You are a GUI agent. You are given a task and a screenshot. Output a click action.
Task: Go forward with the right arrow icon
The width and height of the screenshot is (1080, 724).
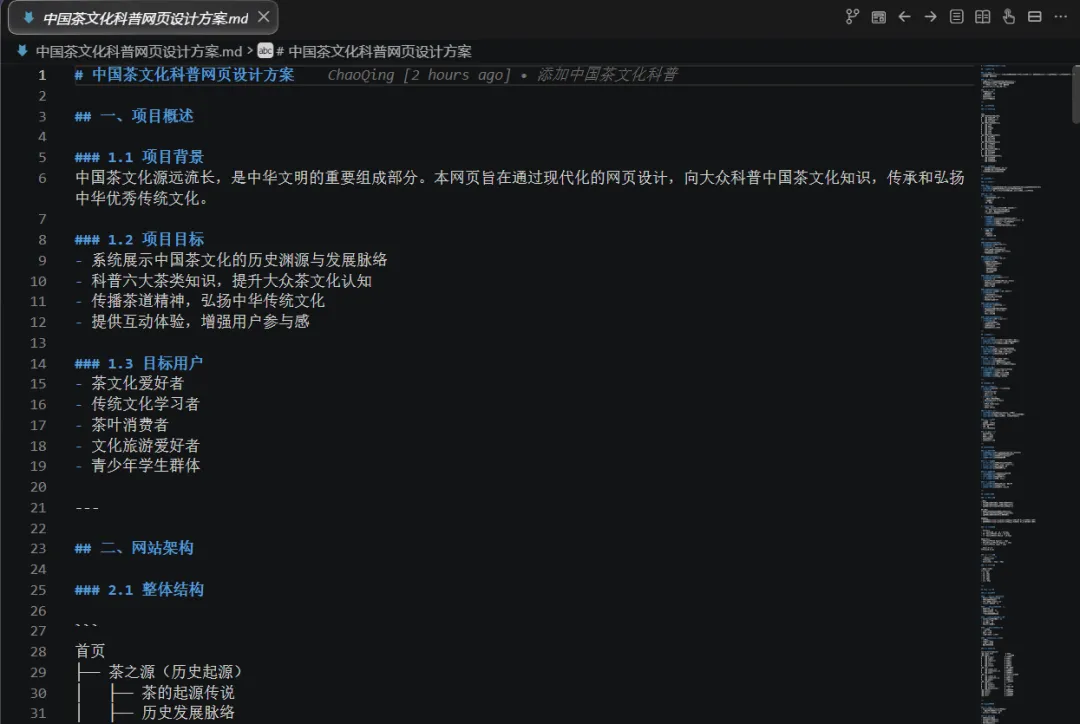tap(931, 17)
